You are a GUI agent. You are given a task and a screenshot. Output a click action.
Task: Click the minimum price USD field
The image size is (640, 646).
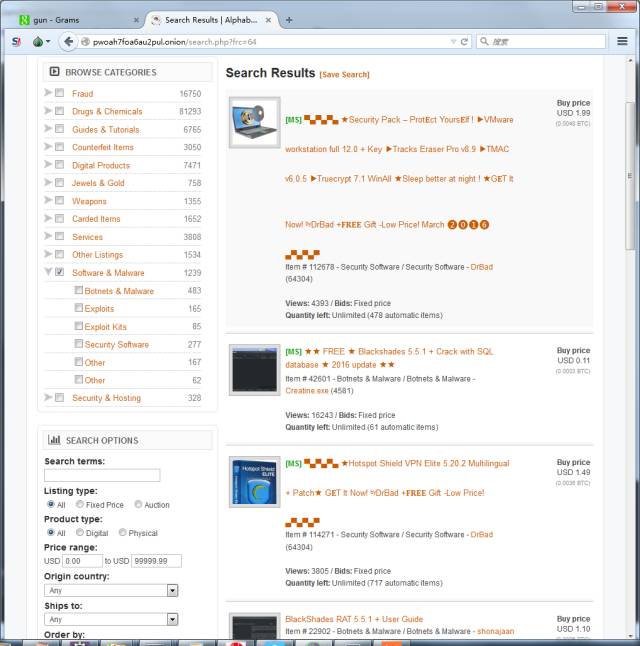(82, 561)
